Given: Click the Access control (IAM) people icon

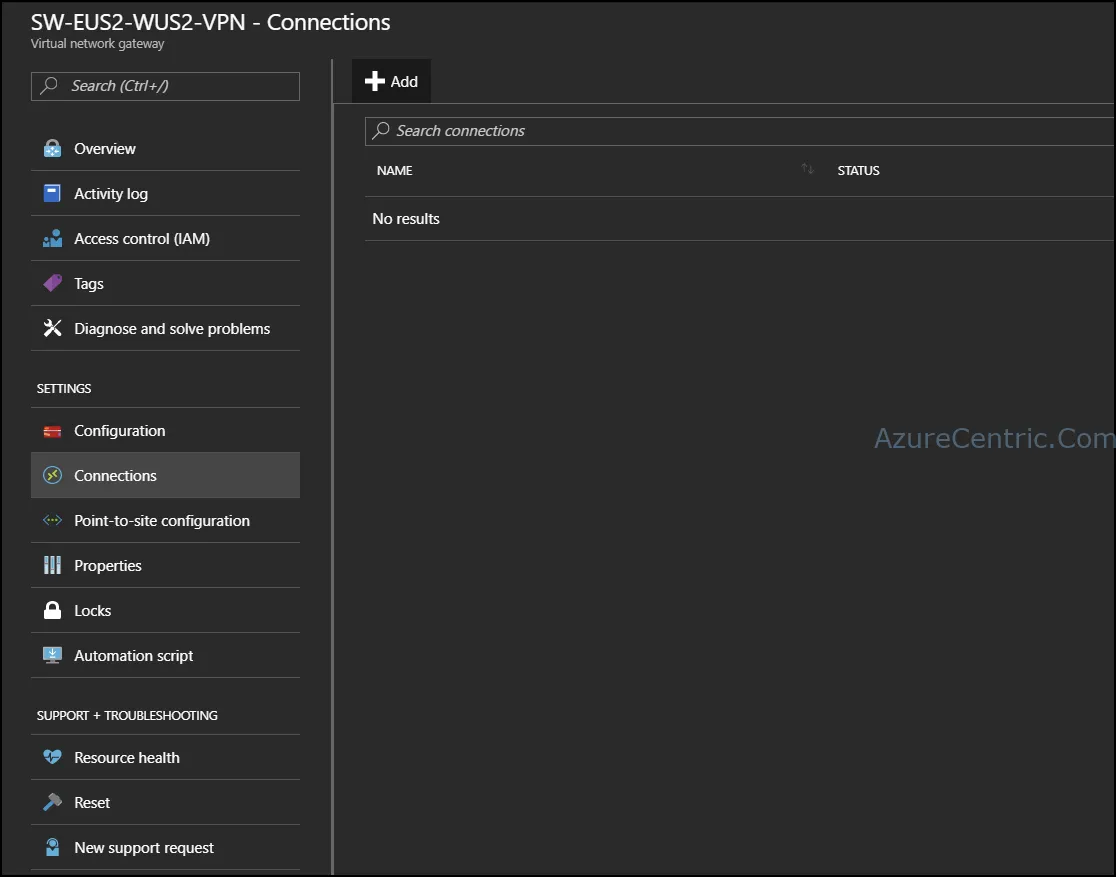Looking at the screenshot, I should [x=52, y=238].
